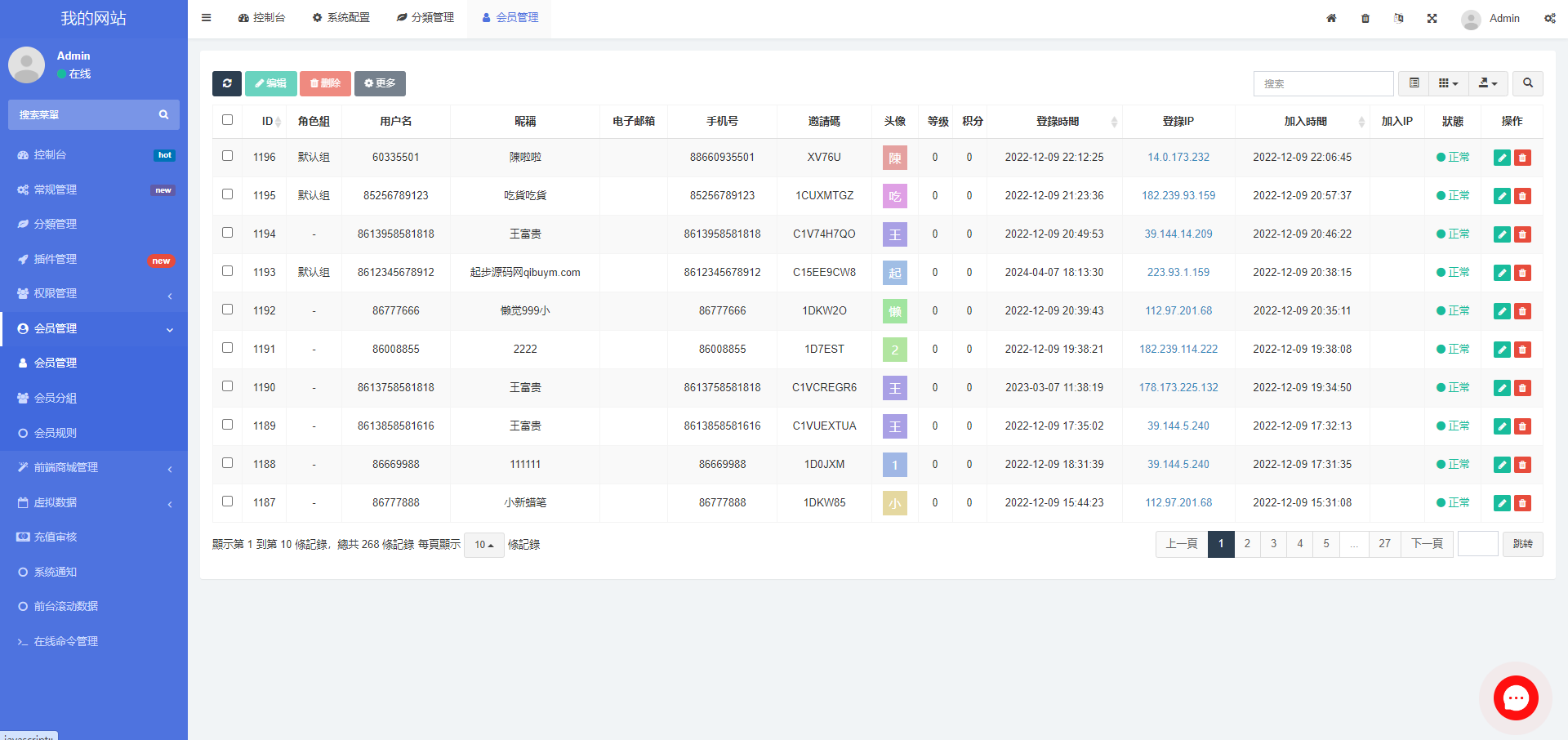
Task: Select the checkbox for row ID 1187
Action: 228,502
